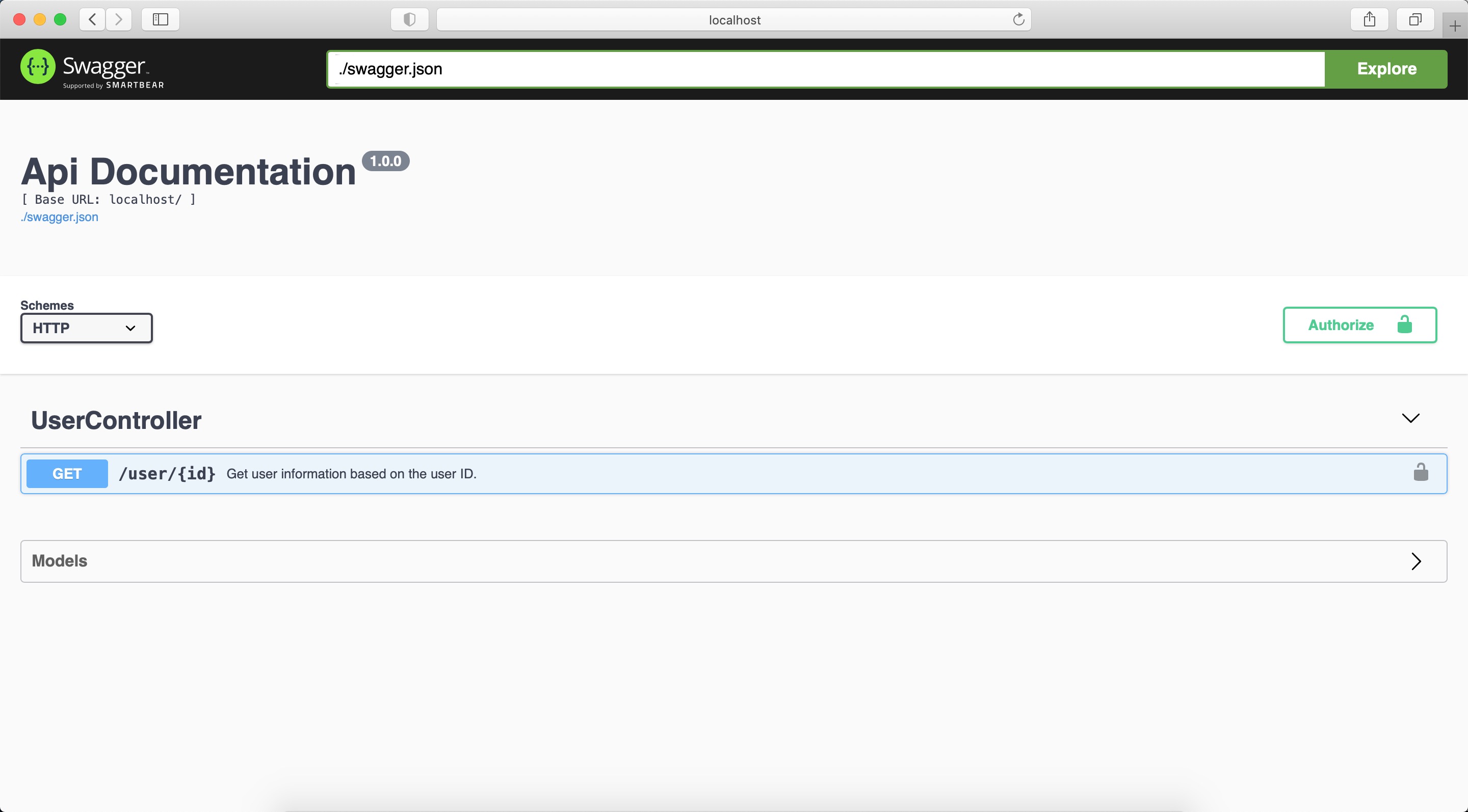Click the Swagger logo icon

[x=38, y=67]
